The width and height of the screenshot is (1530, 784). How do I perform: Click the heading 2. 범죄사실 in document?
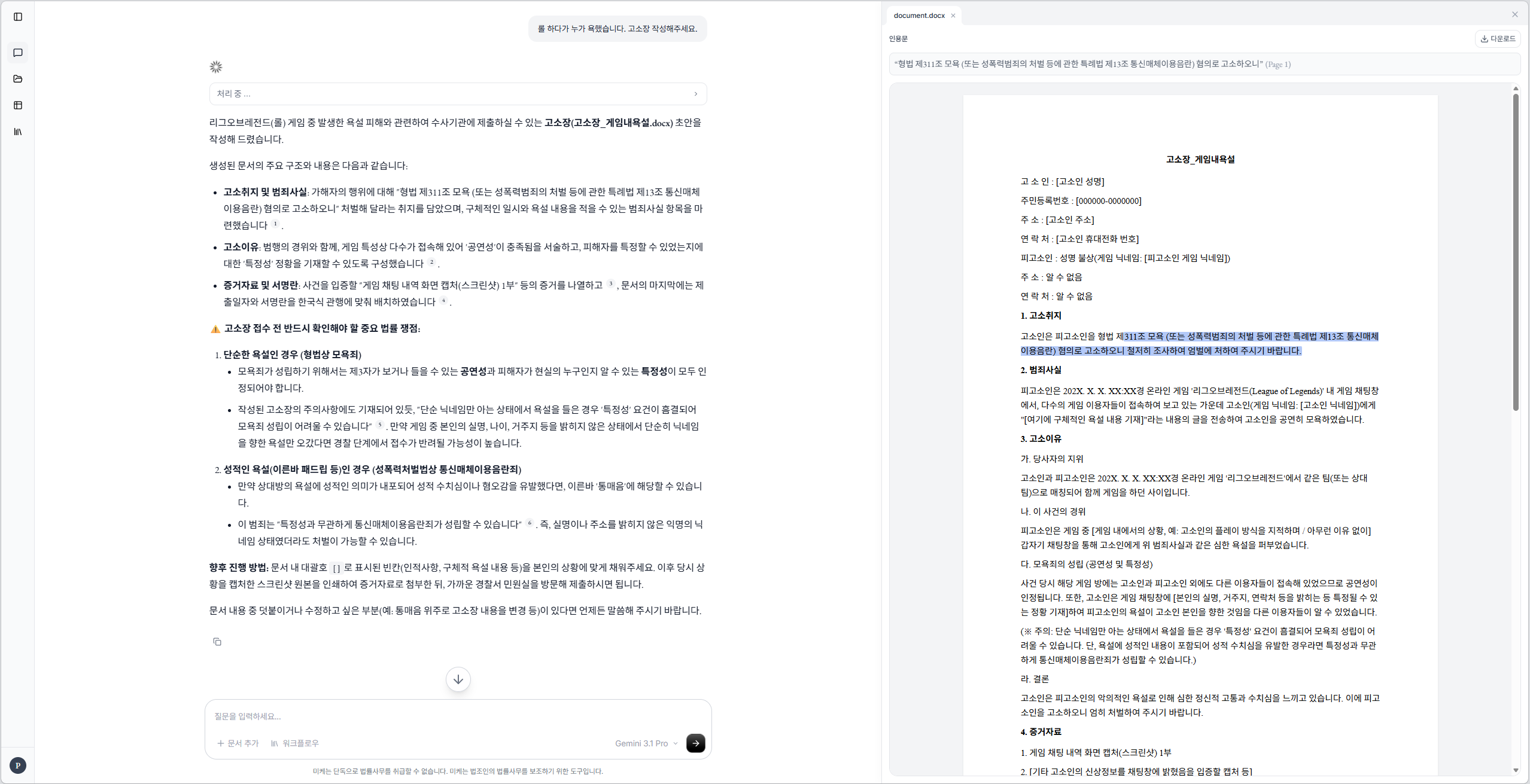[x=1041, y=370]
